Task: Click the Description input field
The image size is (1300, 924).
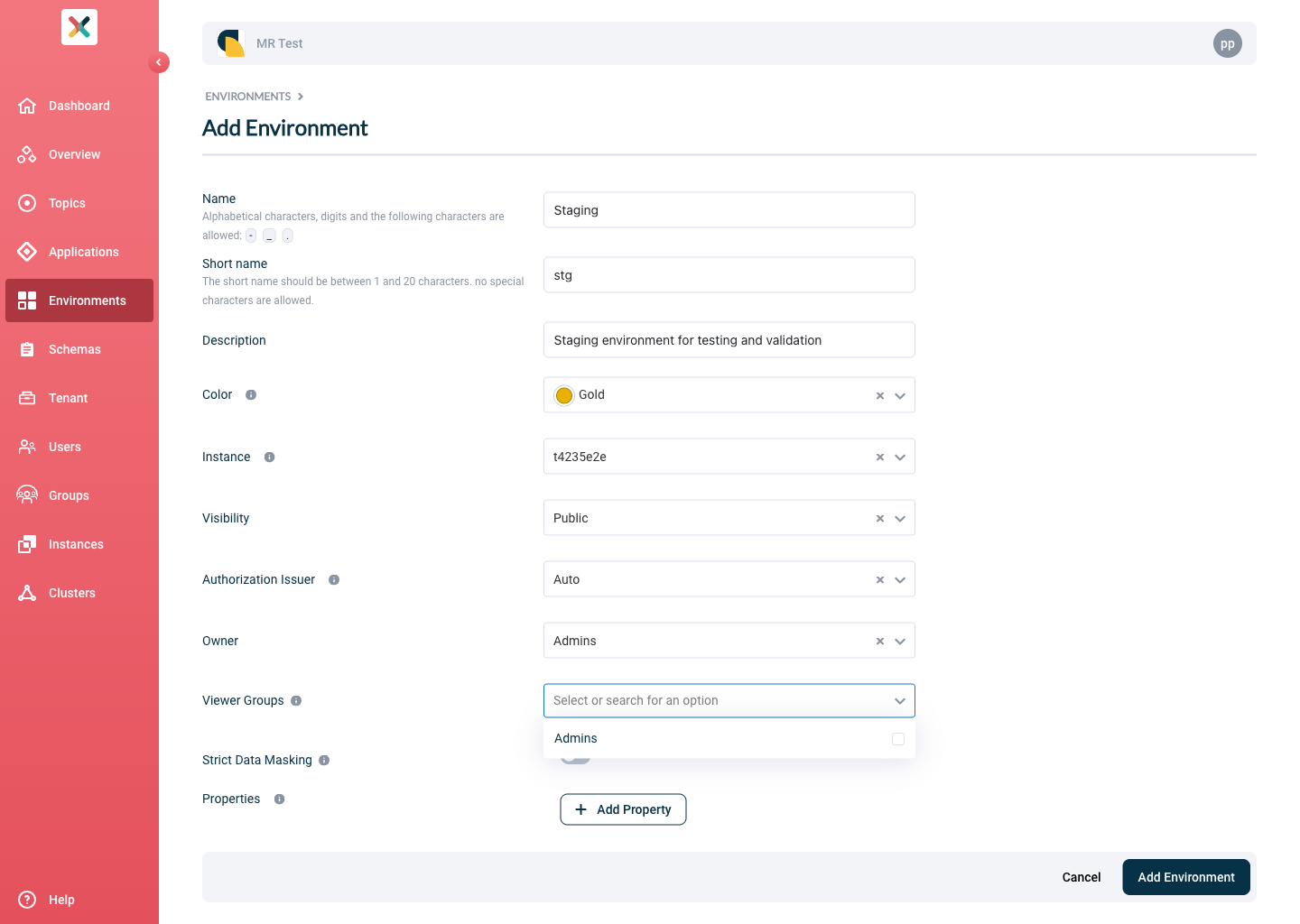Action: [x=729, y=340]
